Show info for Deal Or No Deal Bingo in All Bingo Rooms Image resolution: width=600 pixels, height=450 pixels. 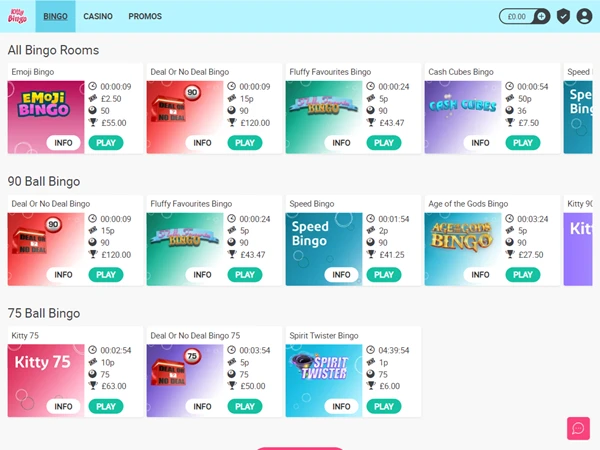[x=202, y=143]
